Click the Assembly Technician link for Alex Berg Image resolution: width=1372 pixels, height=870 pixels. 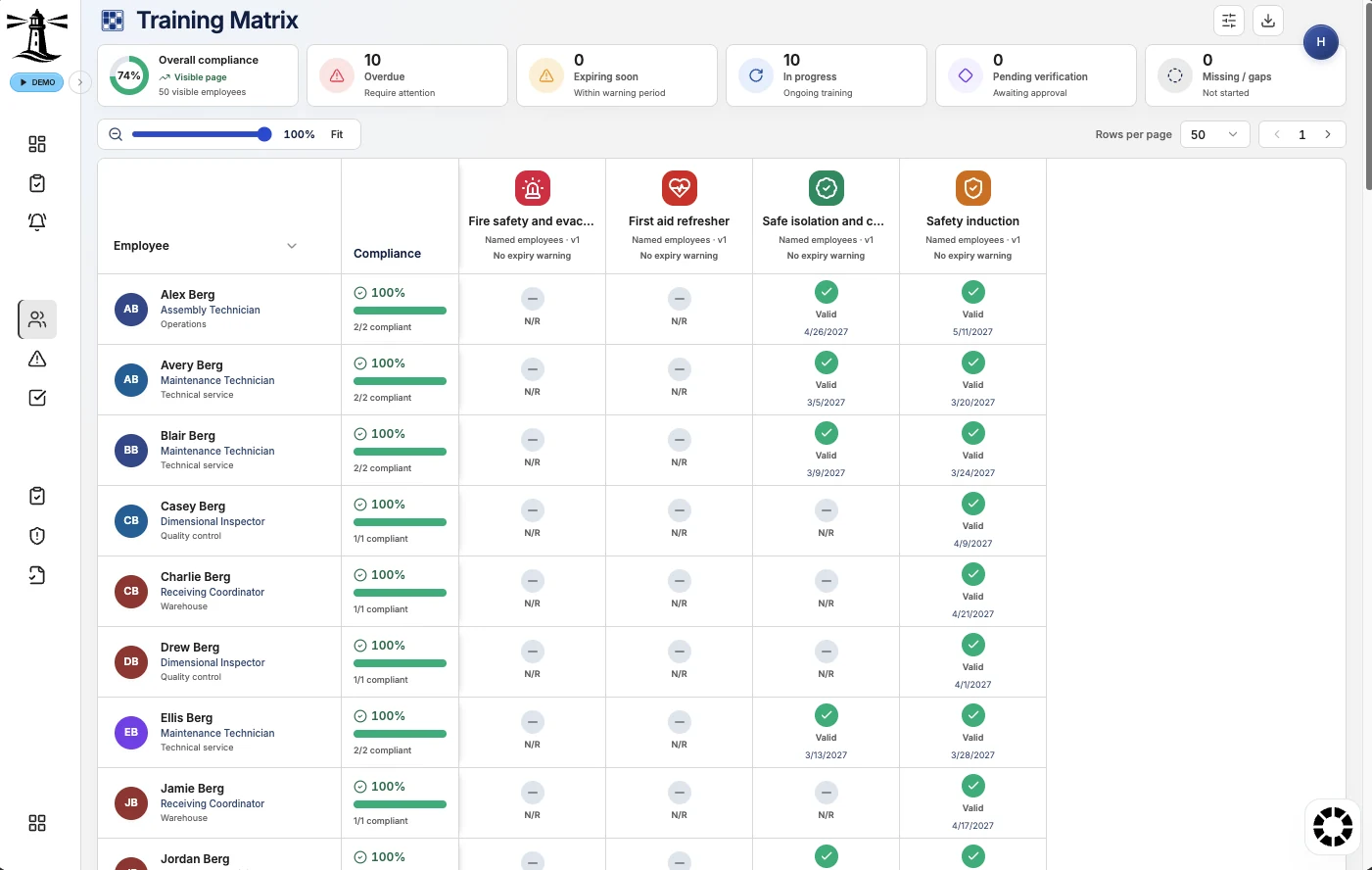coord(211,310)
